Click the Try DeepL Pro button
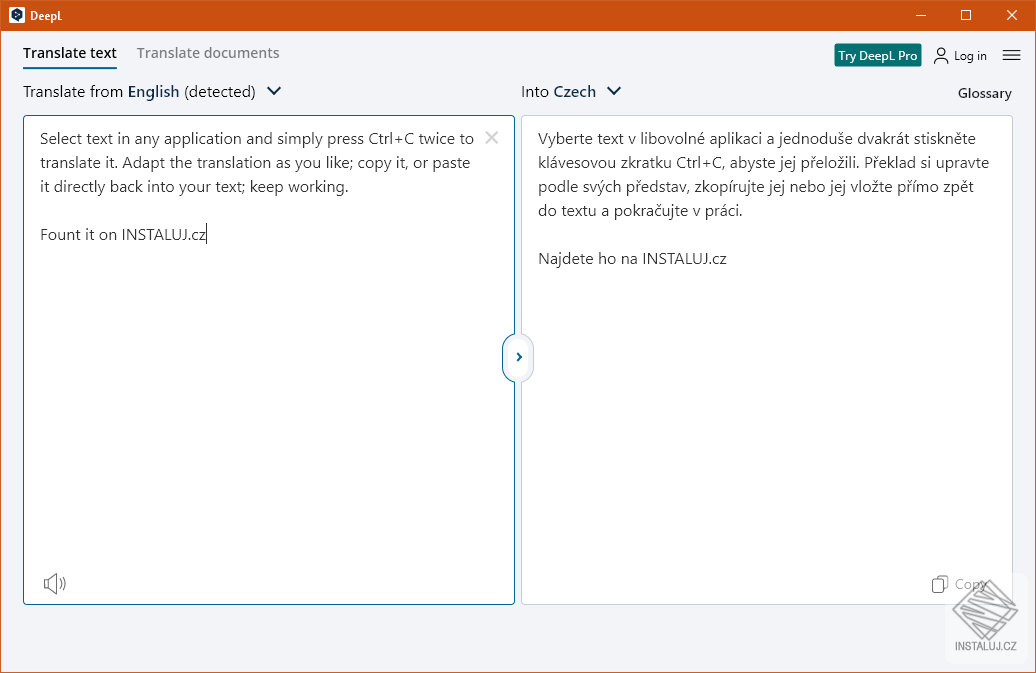The width and height of the screenshot is (1036, 673). pos(877,55)
